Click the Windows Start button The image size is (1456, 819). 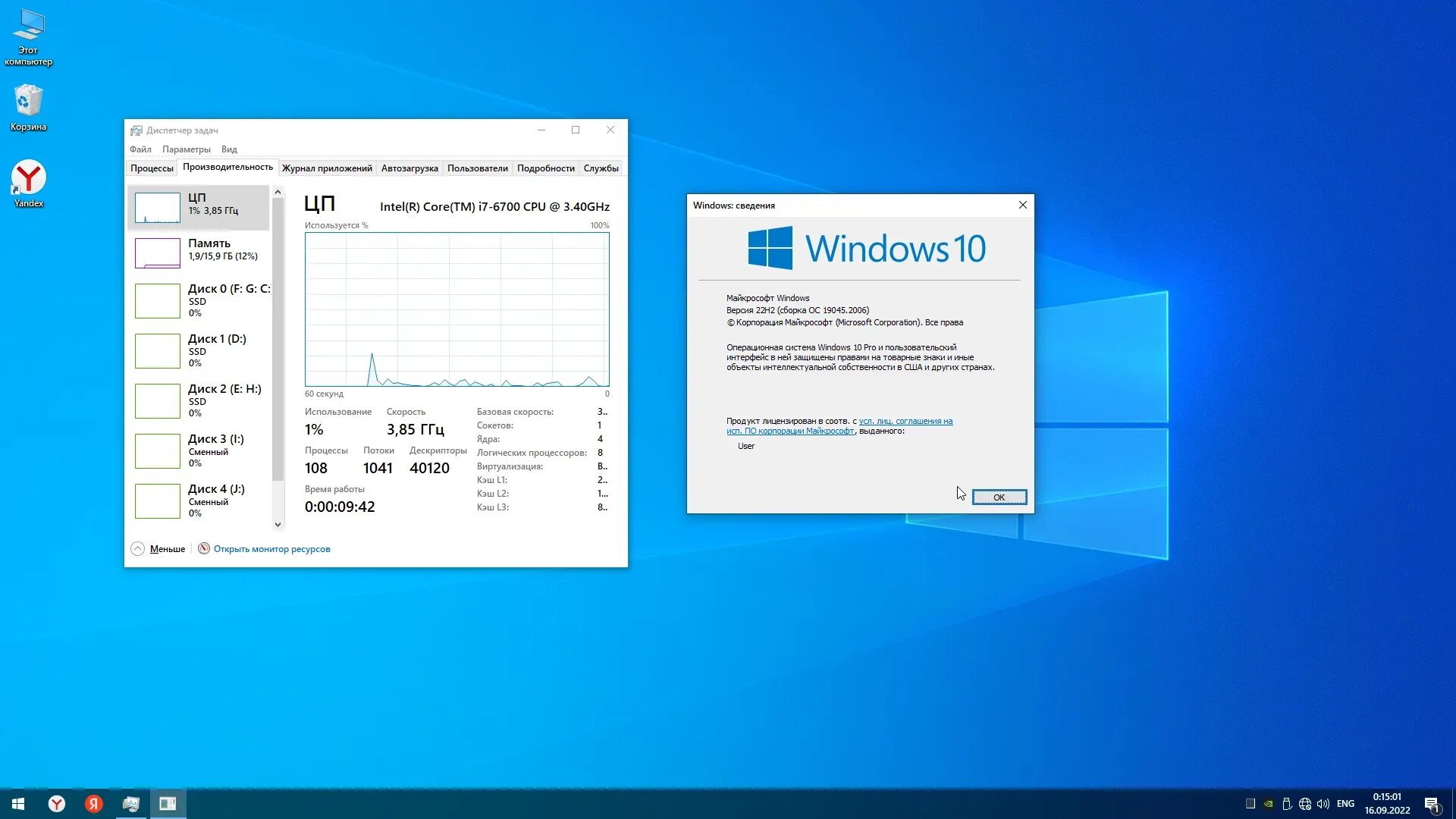click(18, 804)
